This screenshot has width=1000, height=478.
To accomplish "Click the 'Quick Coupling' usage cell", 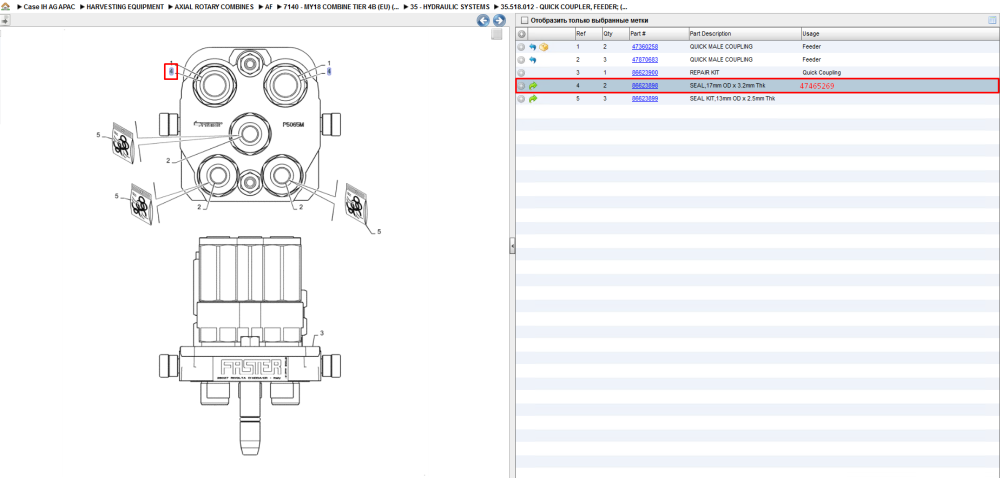I will point(821,73).
